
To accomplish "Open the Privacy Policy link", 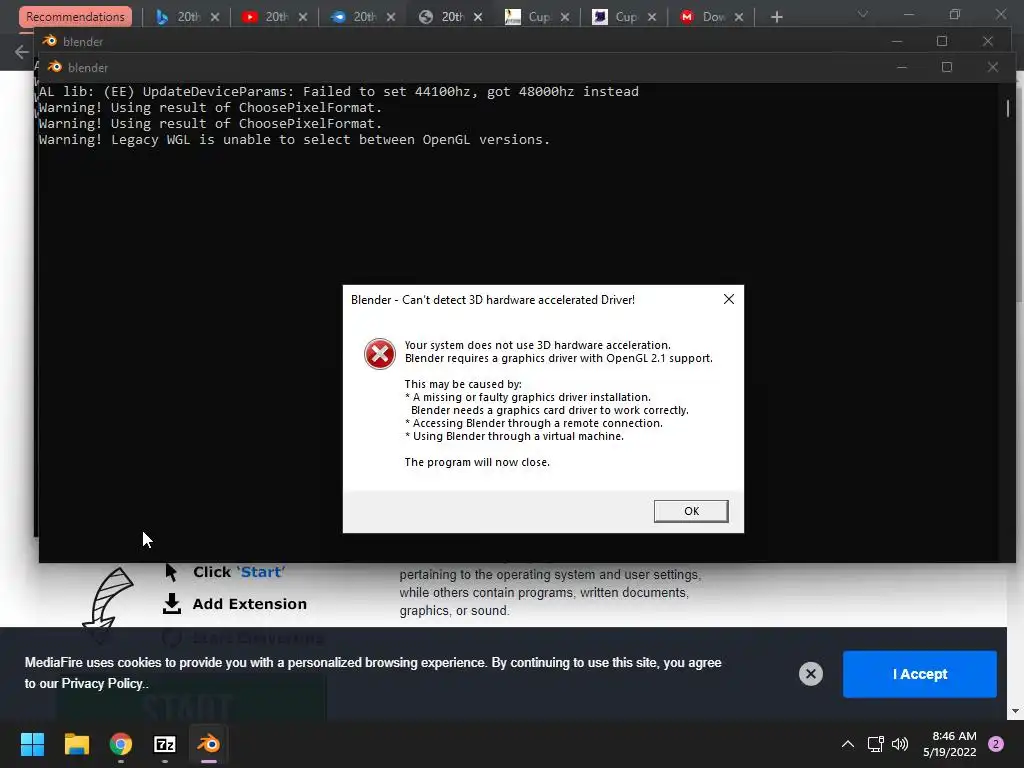I will click(102, 684).
